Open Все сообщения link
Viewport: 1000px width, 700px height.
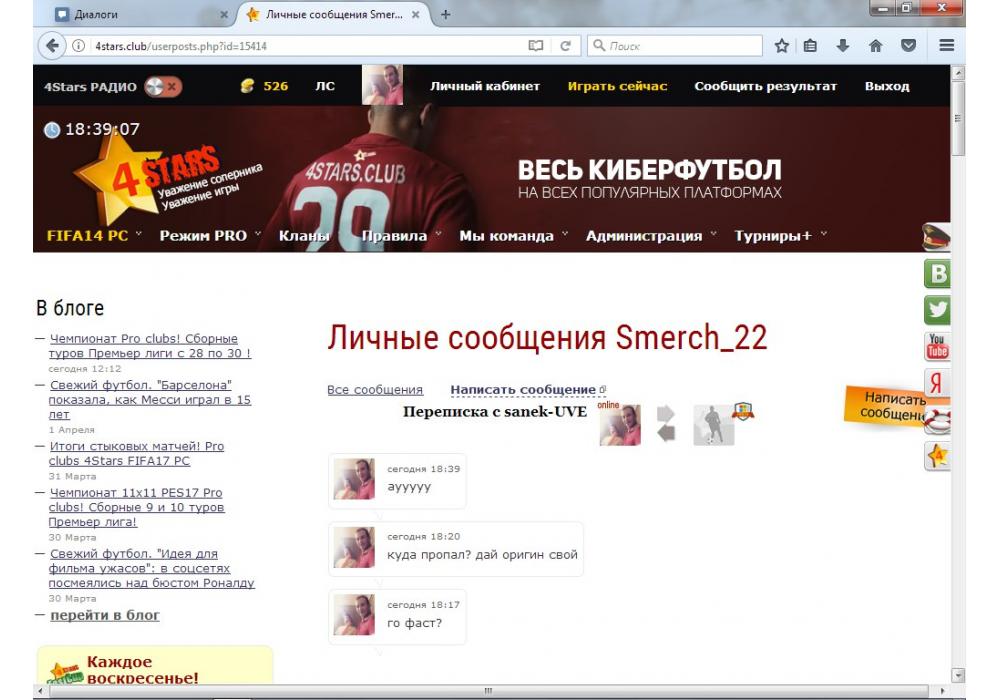[375, 390]
